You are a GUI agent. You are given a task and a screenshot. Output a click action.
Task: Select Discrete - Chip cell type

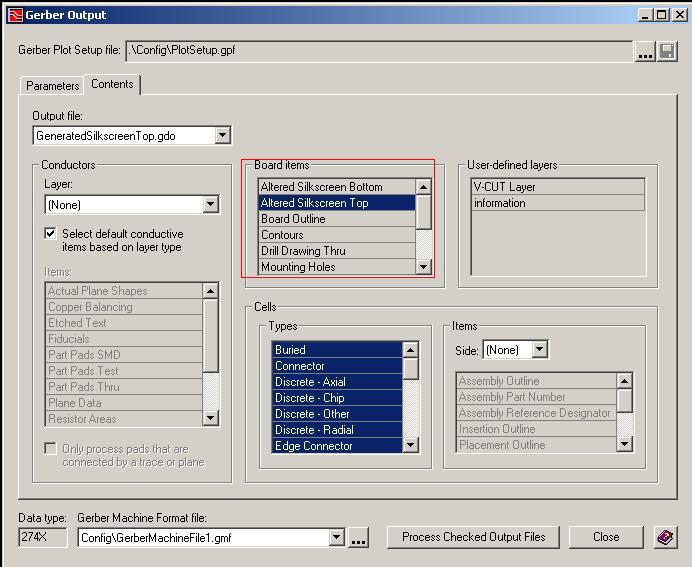click(x=338, y=398)
